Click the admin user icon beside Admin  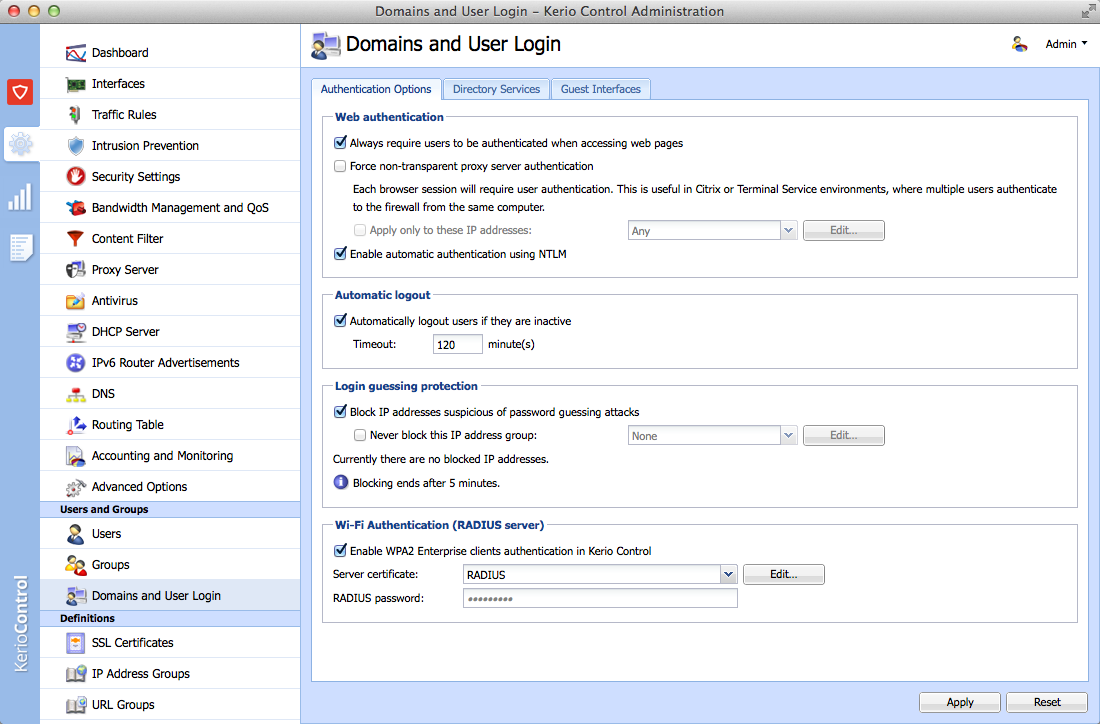[1019, 44]
